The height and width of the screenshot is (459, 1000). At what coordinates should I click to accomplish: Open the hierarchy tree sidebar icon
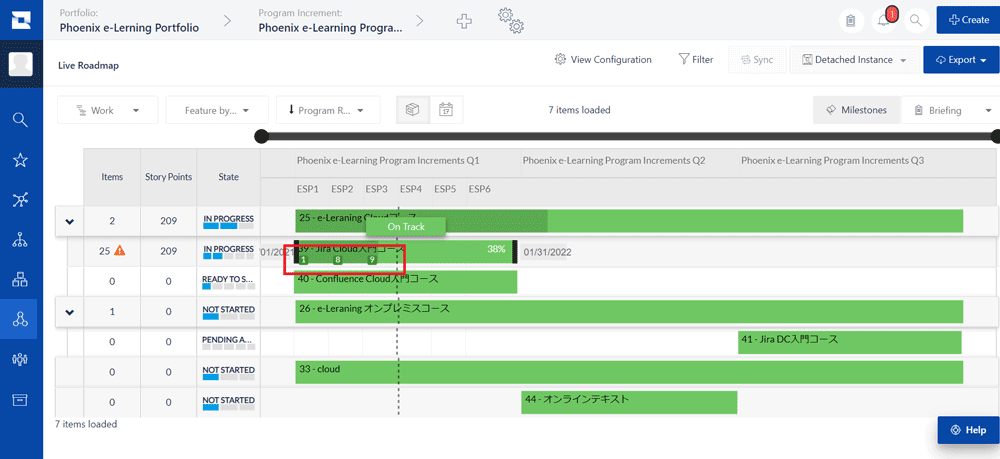click(x=20, y=240)
